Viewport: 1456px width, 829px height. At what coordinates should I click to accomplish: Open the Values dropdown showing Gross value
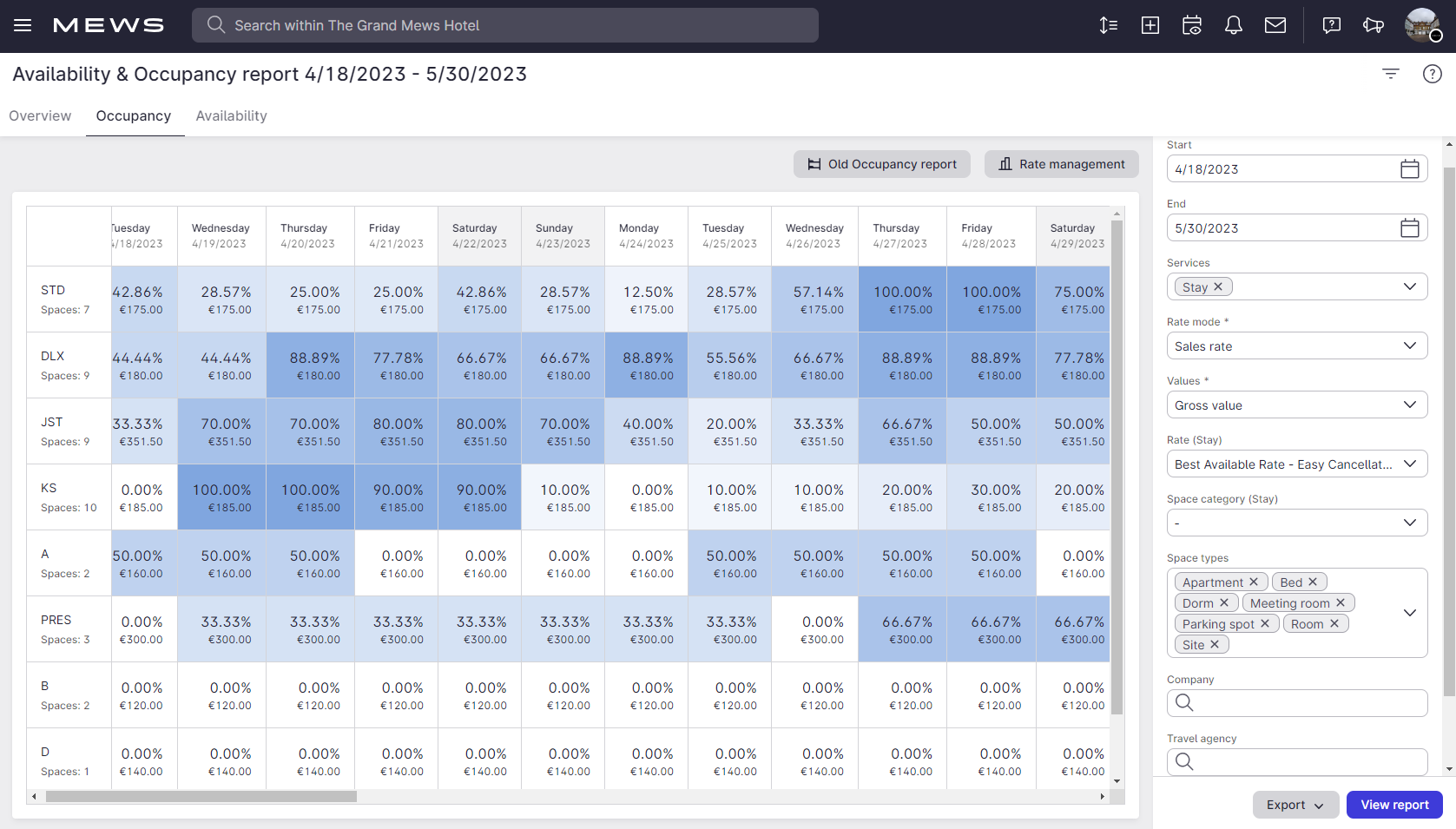point(1296,405)
